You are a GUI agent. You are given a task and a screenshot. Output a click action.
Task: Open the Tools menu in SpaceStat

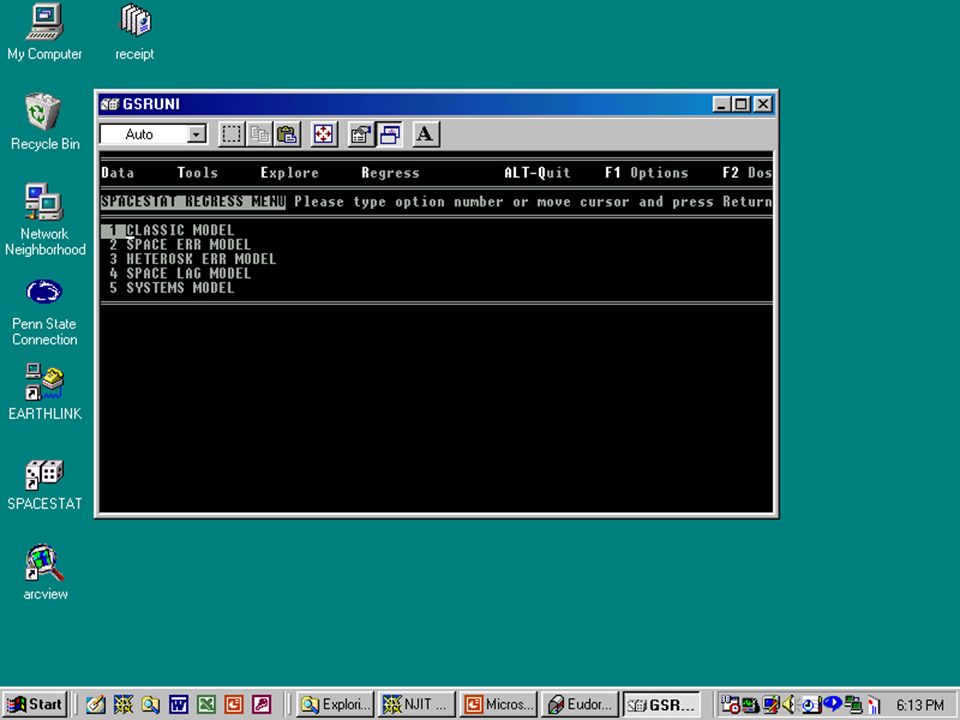[197, 173]
